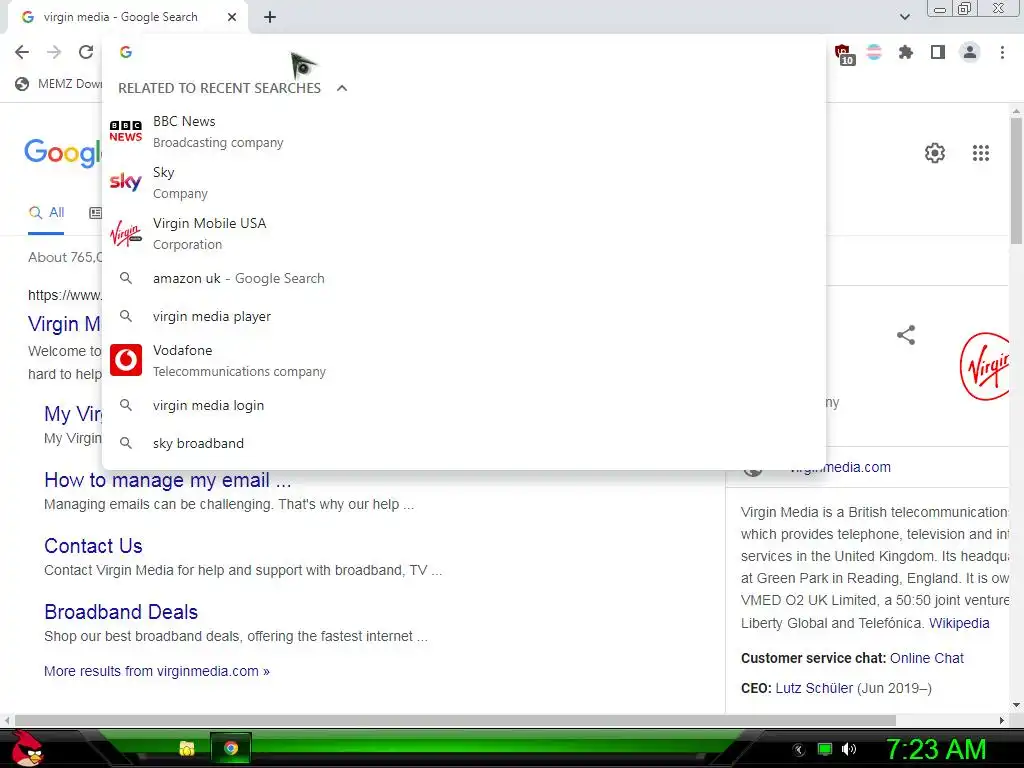Screen dimensions: 1024x768
Task: Click the speaker volume tray icon
Action: (x=848, y=749)
